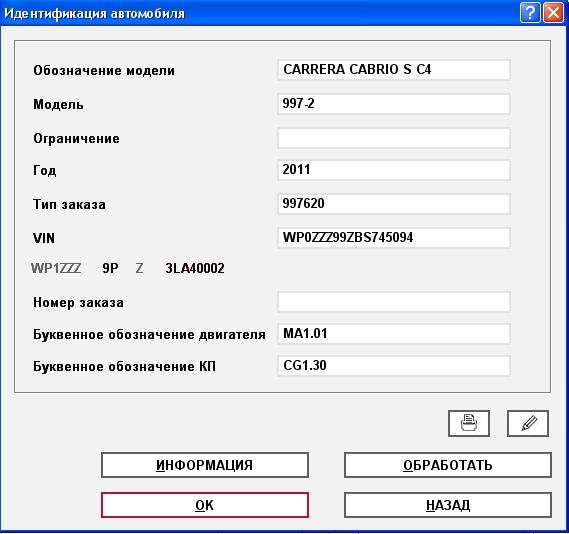Click the Тип заказа field 997620

pos(394,204)
